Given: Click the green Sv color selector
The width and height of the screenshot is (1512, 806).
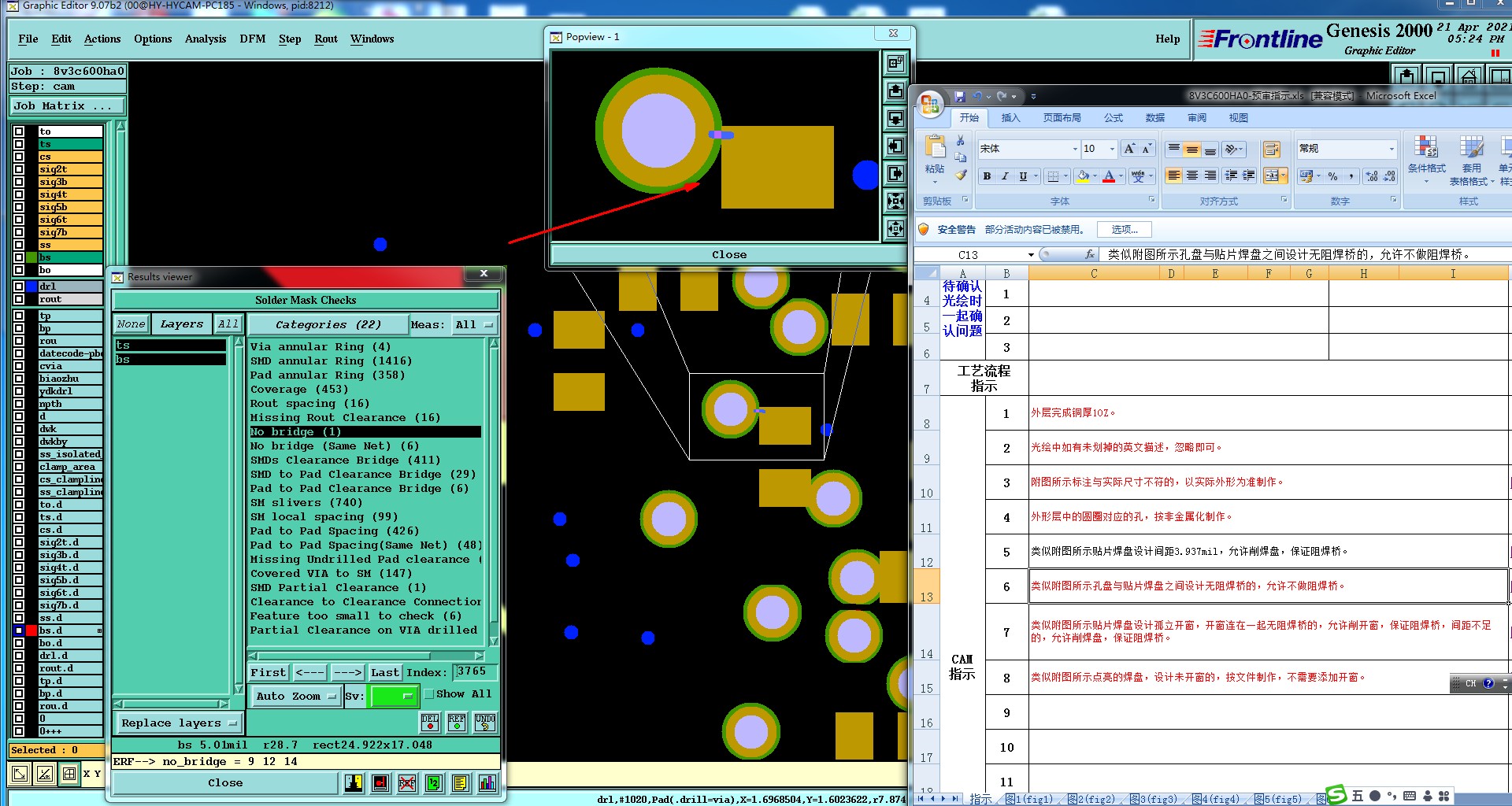Looking at the screenshot, I should point(393,696).
